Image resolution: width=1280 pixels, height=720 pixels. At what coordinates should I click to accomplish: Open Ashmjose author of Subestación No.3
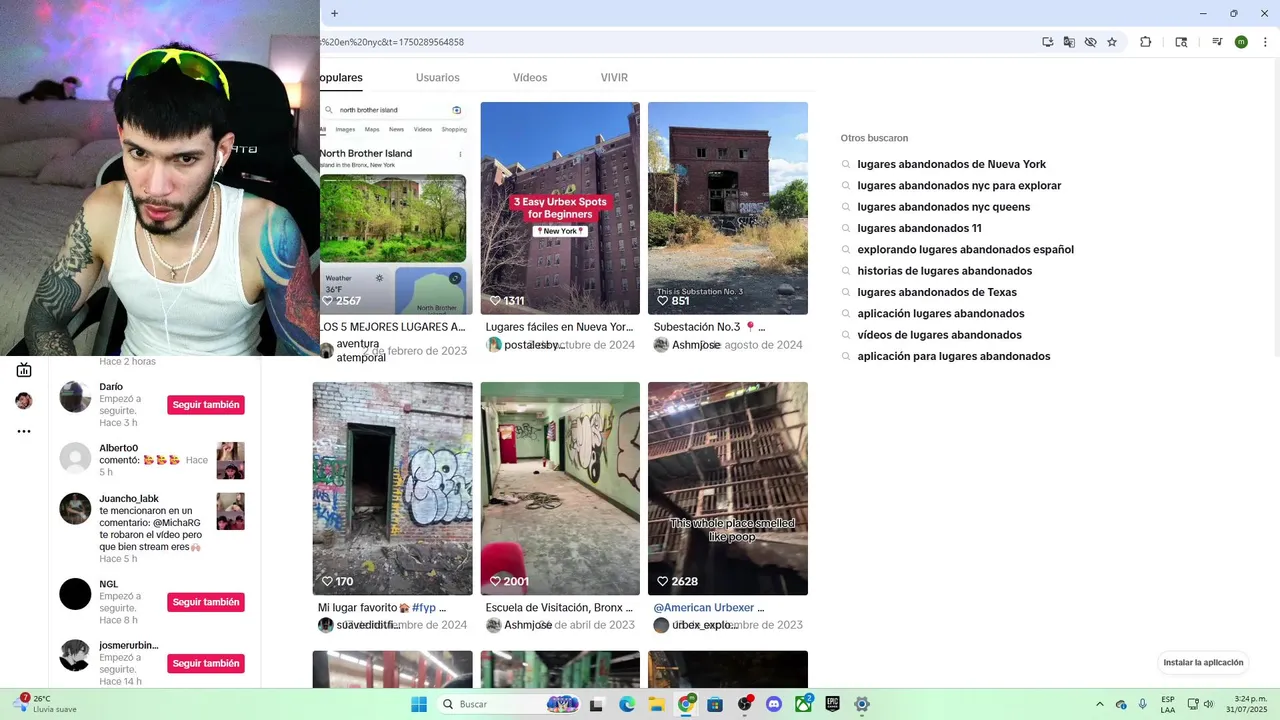(x=696, y=345)
